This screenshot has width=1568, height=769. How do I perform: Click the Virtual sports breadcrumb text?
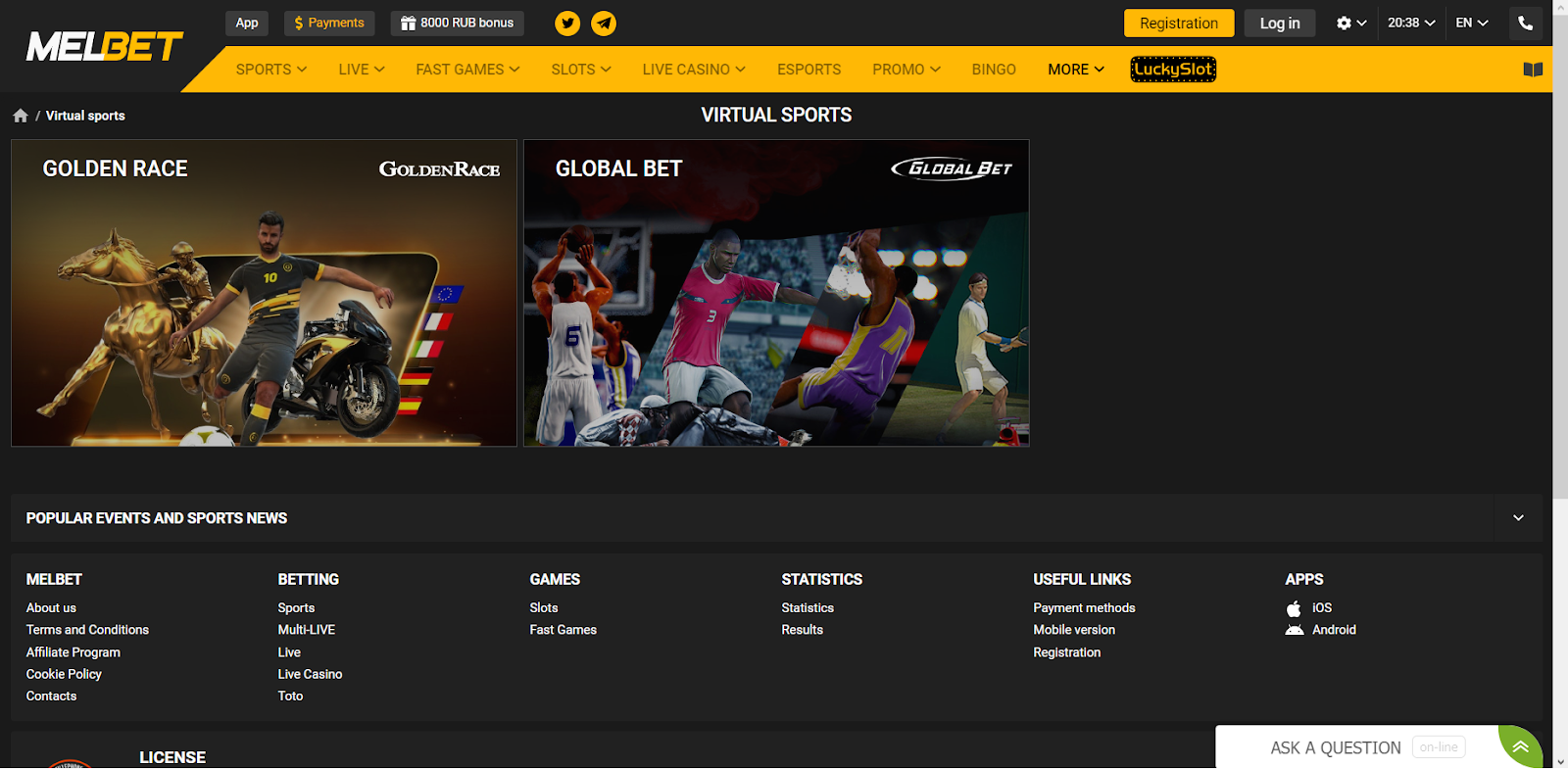[85, 116]
